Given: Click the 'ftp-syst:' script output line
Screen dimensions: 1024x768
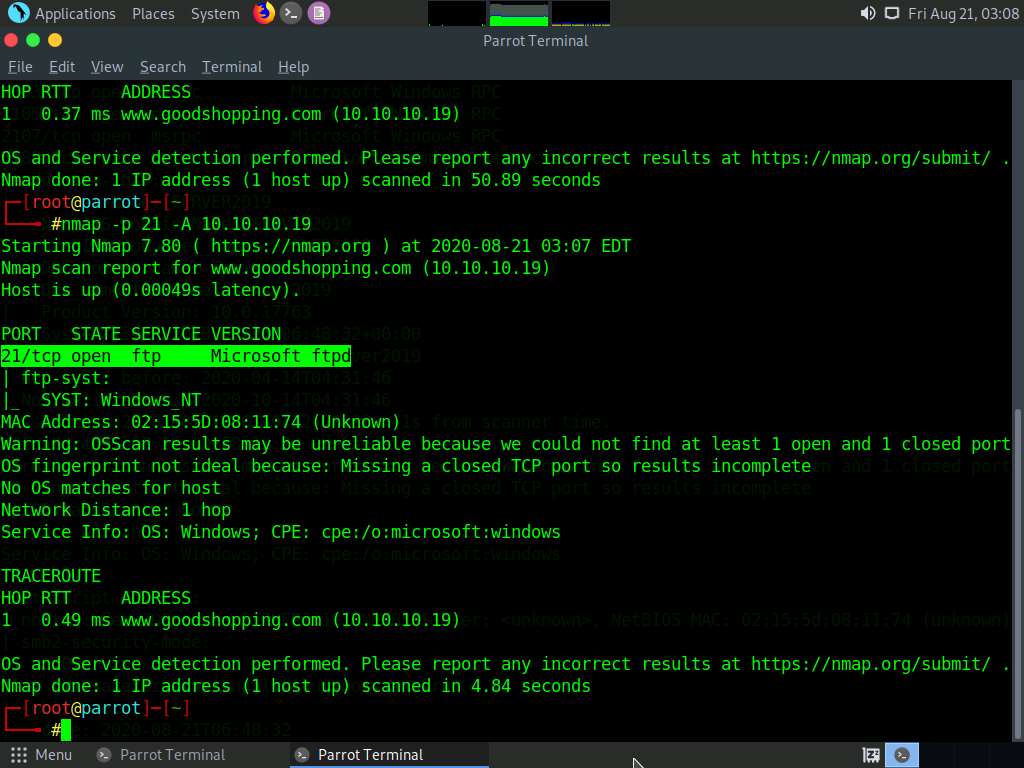Looking at the screenshot, I should coord(66,378).
